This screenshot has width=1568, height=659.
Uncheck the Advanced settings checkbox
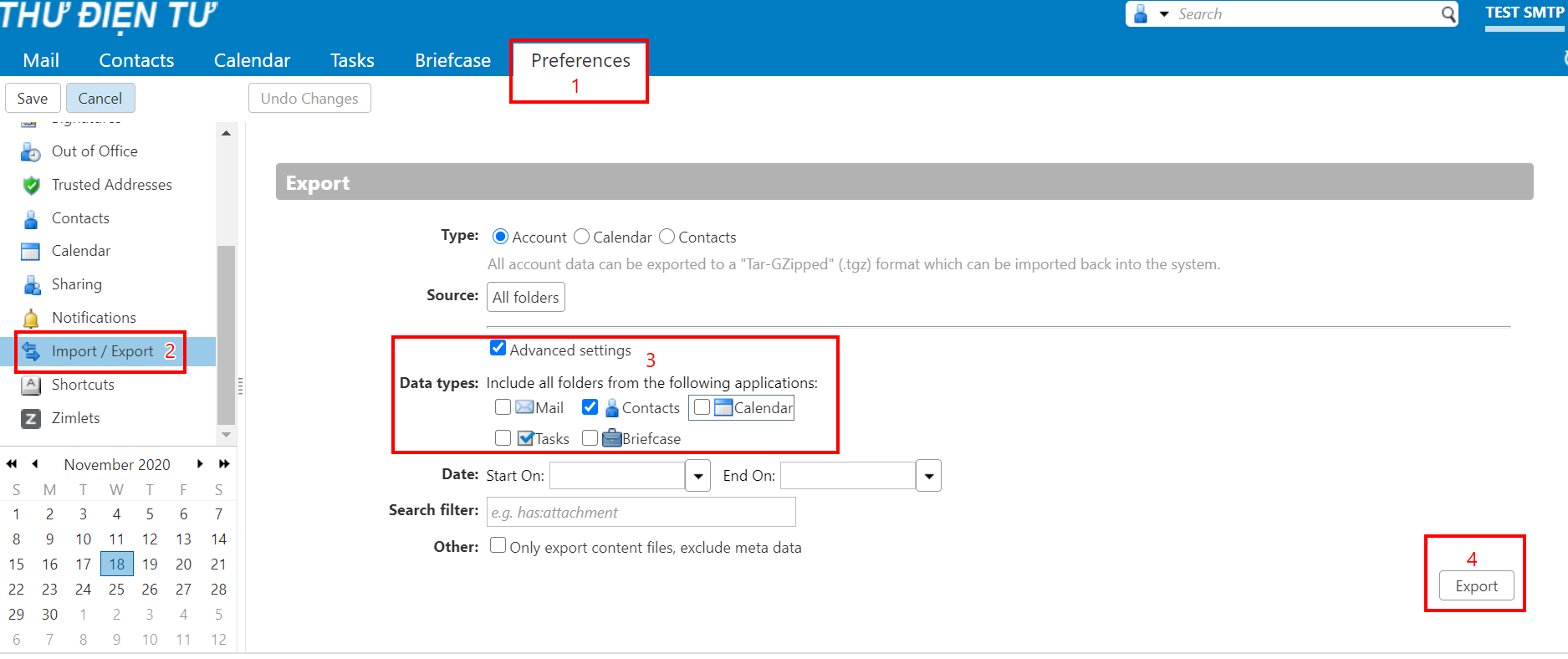pyautogui.click(x=498, y=348)
